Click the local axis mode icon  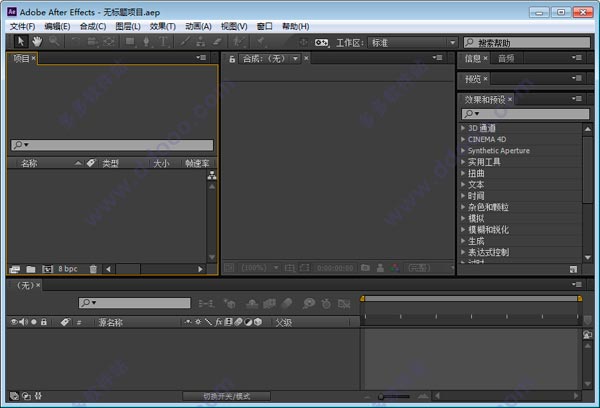click(303, 42)
